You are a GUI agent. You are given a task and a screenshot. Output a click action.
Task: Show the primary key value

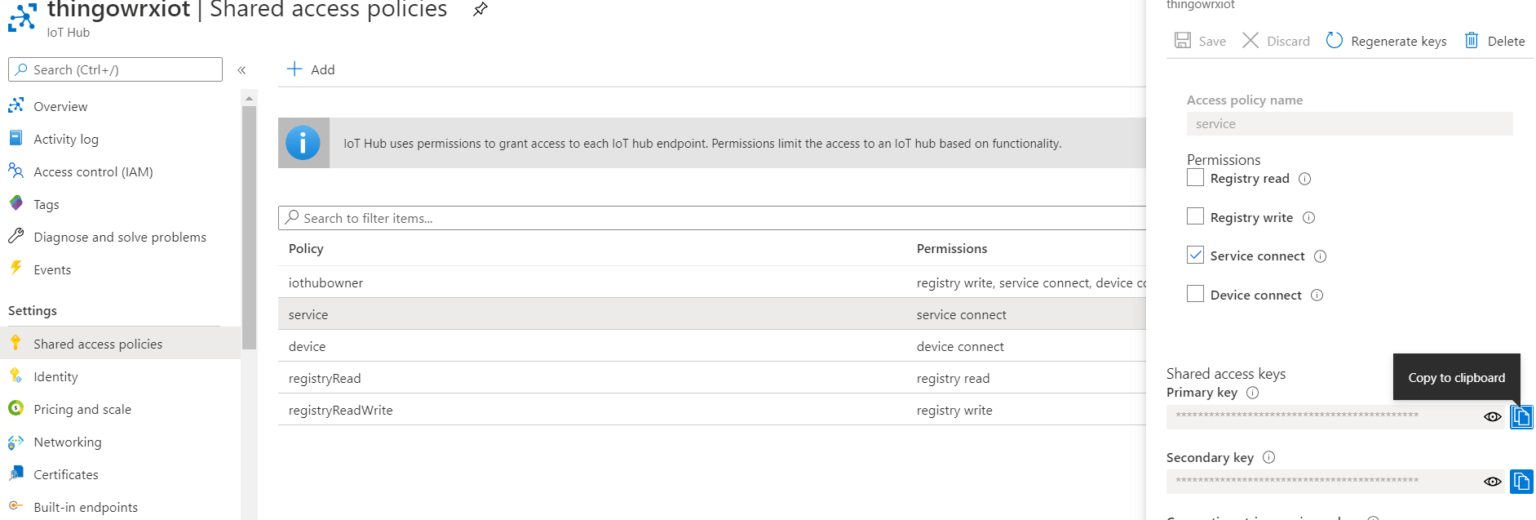click(x=1492, y=417)
